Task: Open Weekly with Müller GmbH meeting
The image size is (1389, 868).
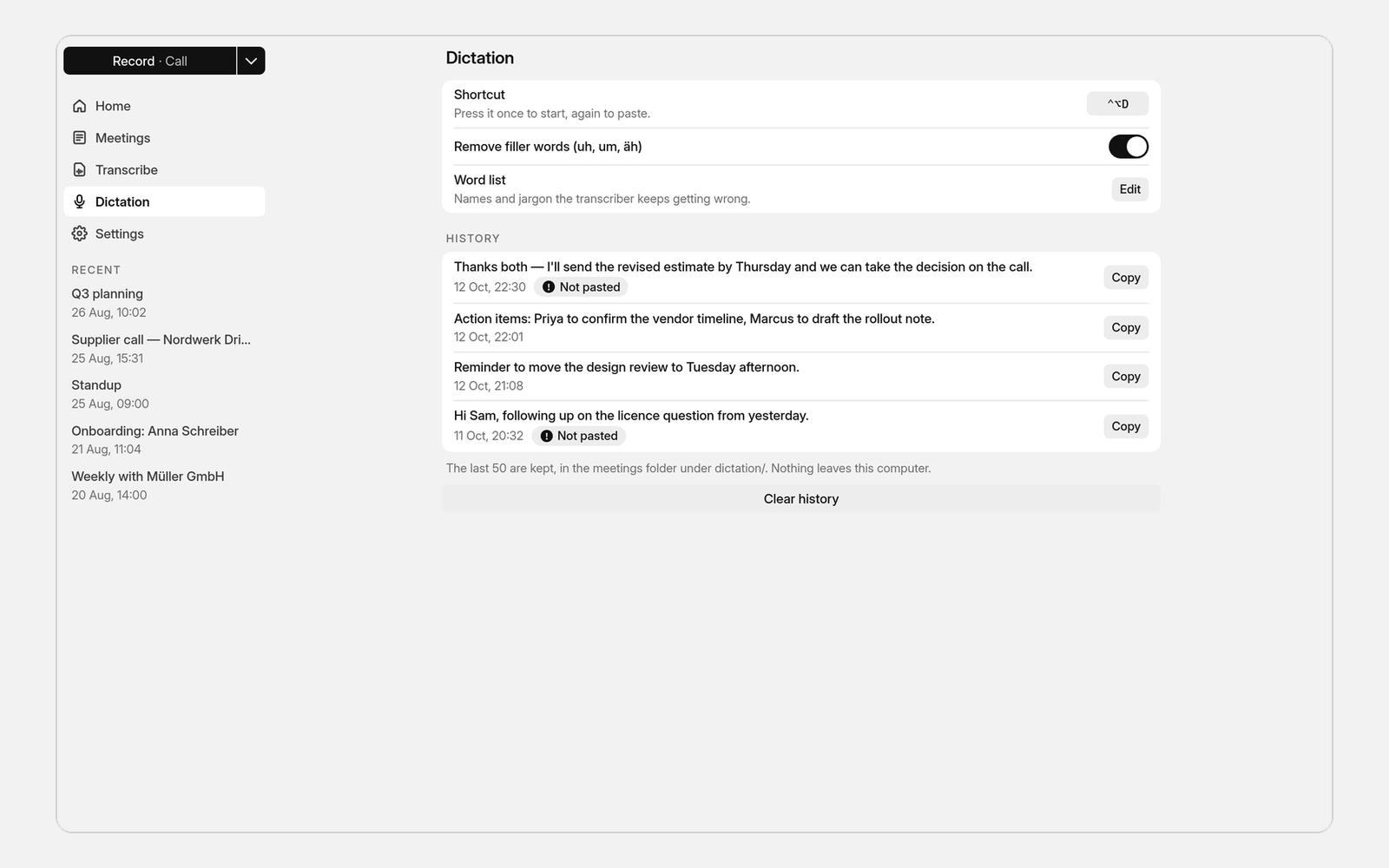Action: point(164,485)
